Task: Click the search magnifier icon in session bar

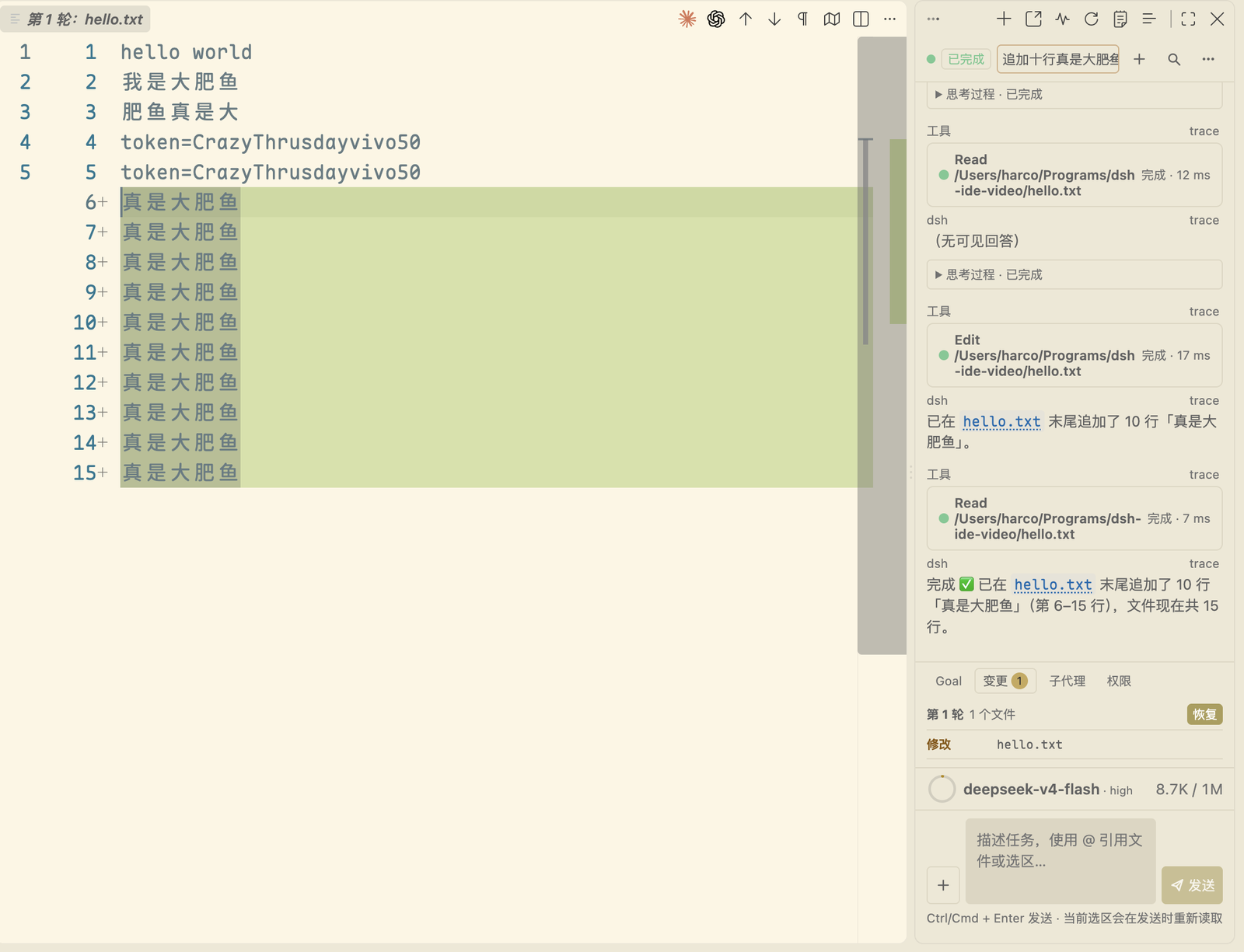Action: (x=1174, y=59)
